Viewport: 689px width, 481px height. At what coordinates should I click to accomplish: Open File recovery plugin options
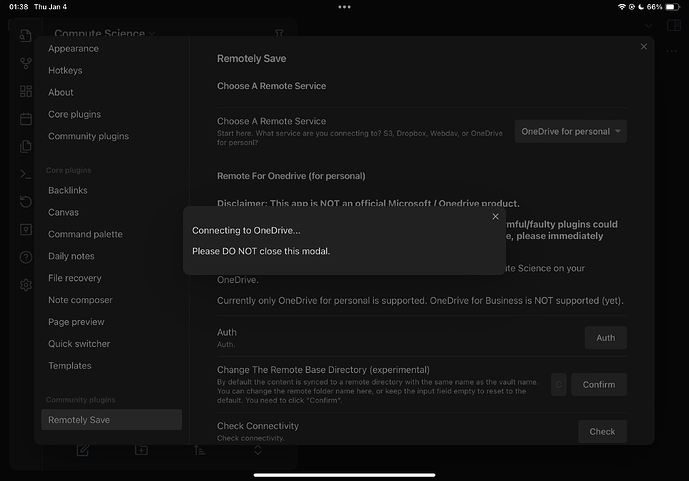coord(75,278)
